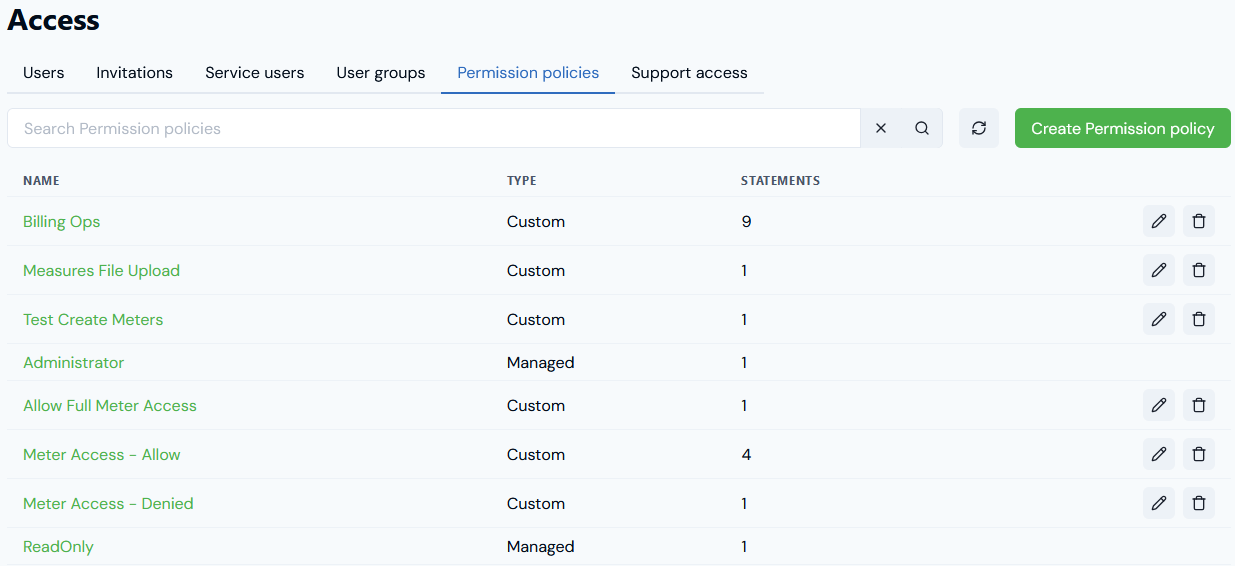
Task: Click Create Permission policy button
Action: pos(1123,128)
